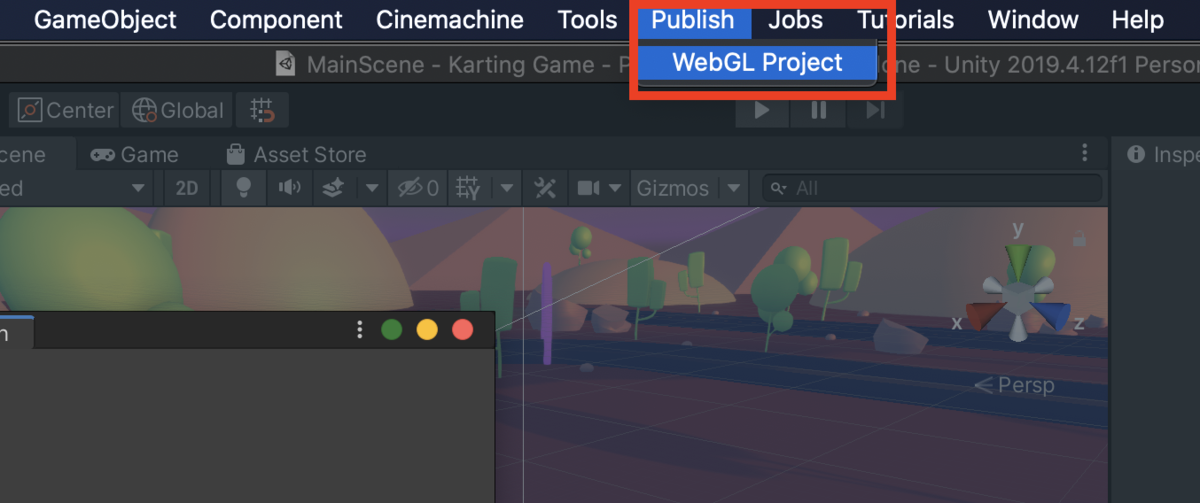
Task: Focus the scene search field
Action: tap(933, 188)
